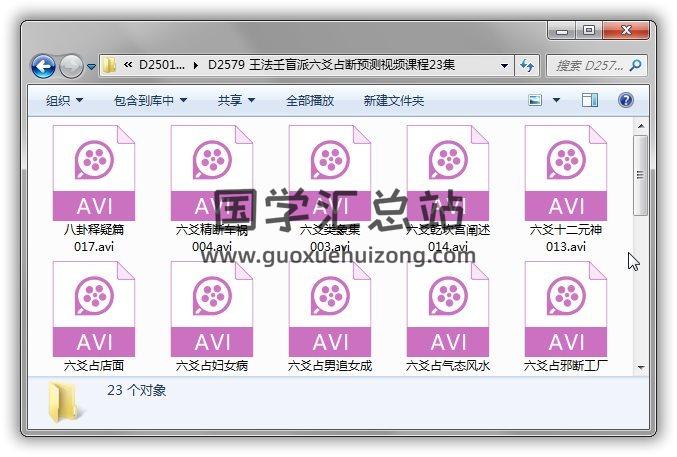The width and height of the screenshot is (677, 457).
Task: Maximize the Explorer window
Action: (x=589, y=30)
